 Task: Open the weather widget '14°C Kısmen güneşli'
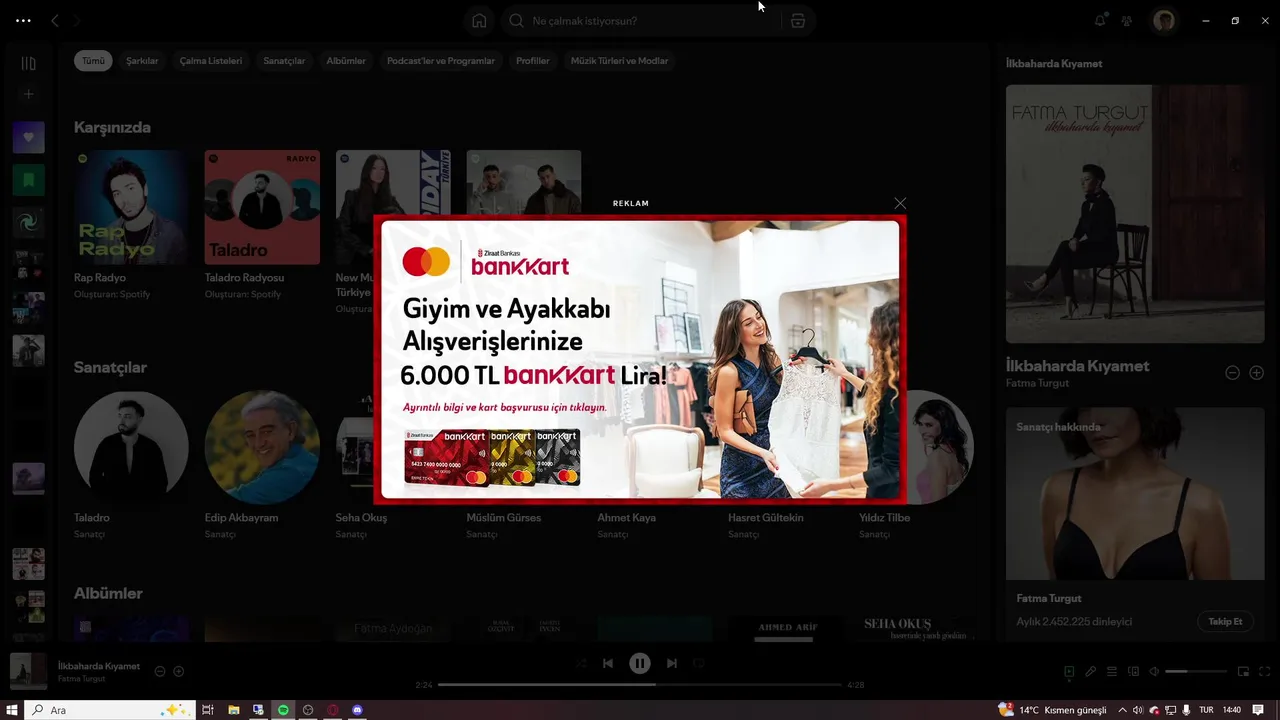(x=1053, y=710)
